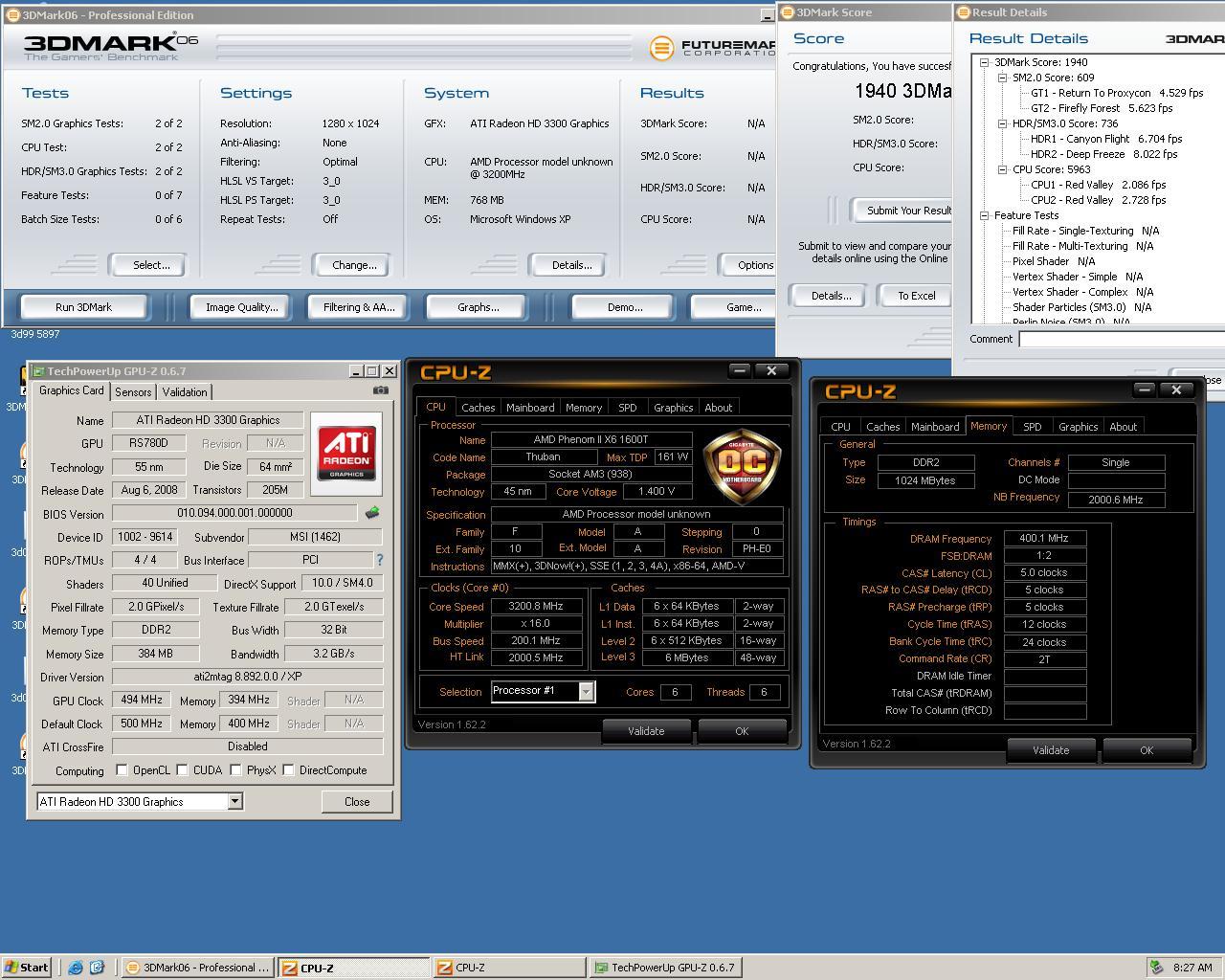This screenshot has width=1225, height=980.
Task: Click Validate in the left CPU-Z window
Action: point(646,731)
